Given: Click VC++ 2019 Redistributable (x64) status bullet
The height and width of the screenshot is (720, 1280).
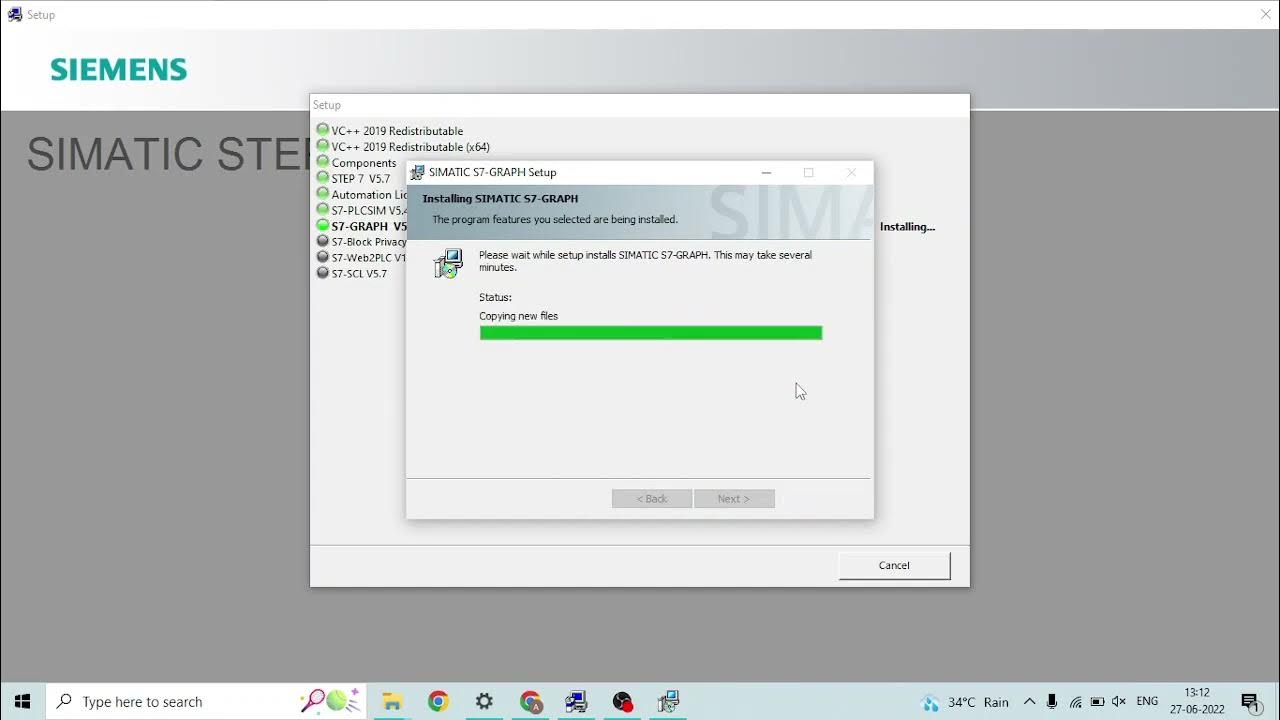Looking at the screenshot, I should click(323, 146).
